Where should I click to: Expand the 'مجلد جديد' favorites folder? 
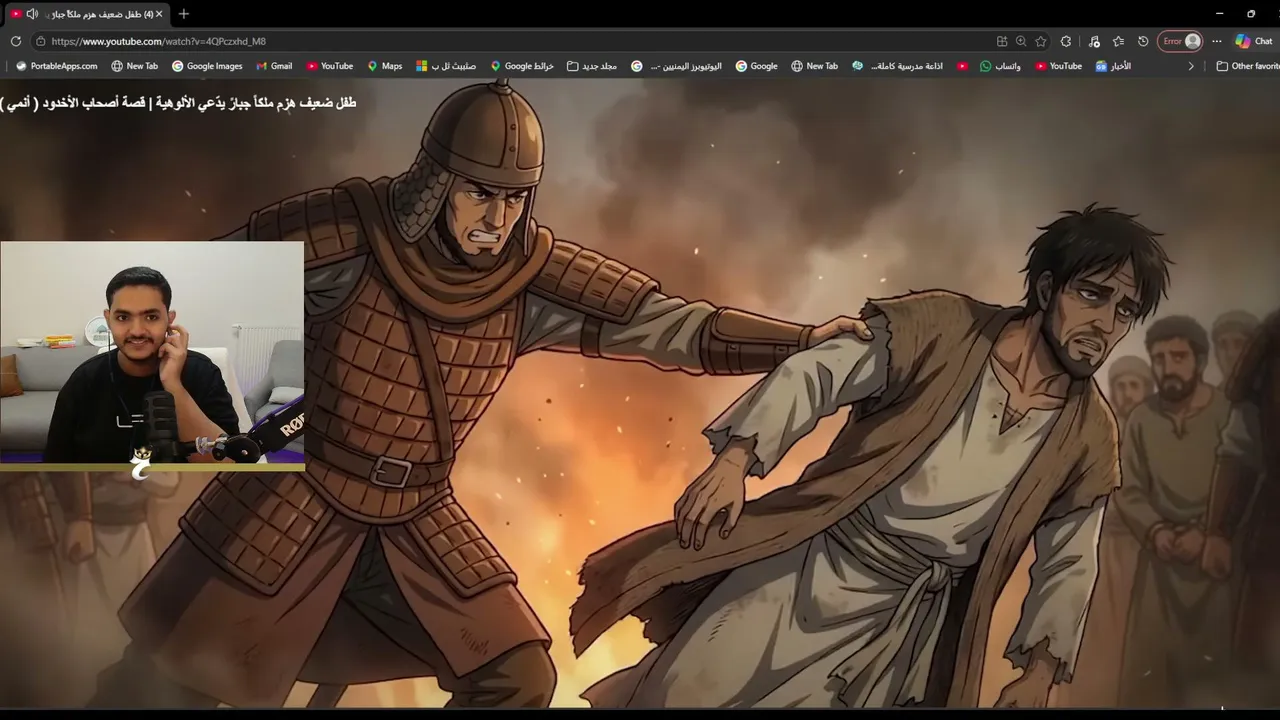[592, 66]
